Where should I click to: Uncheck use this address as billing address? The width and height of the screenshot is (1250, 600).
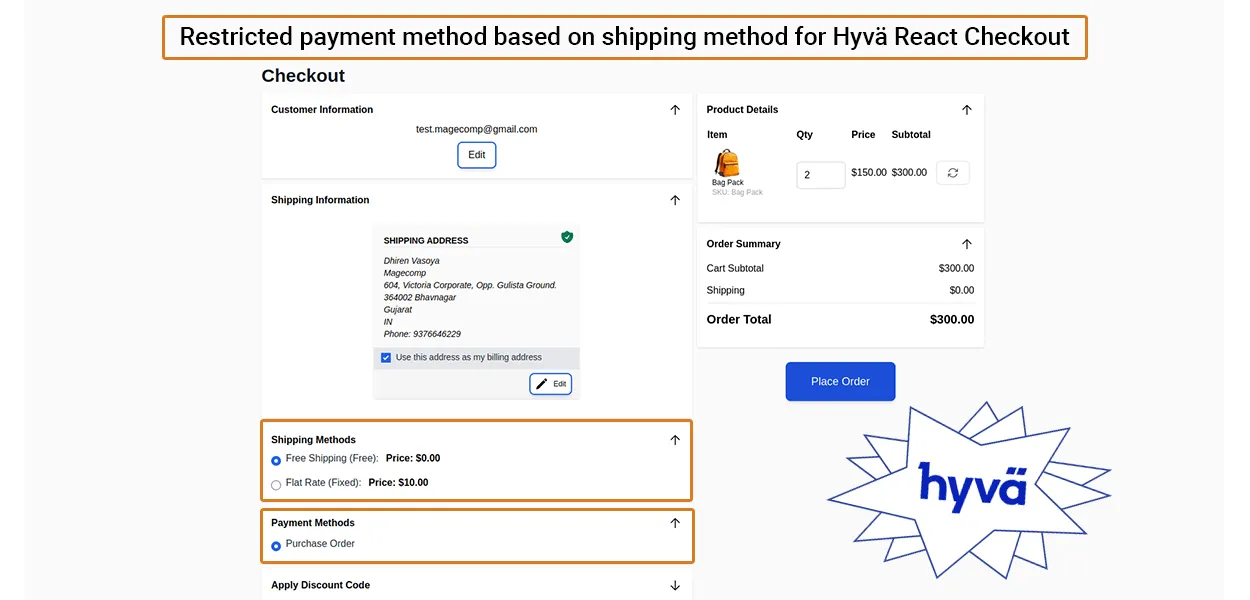coord(386,358)
